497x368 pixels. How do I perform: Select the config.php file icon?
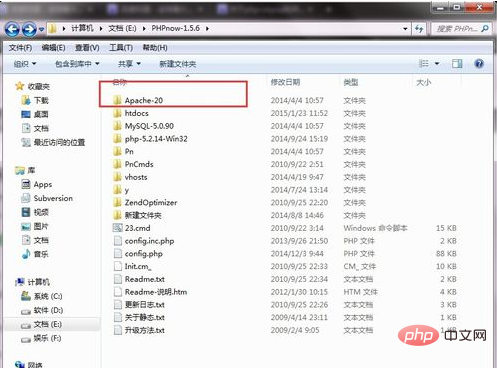click(x=118, y=253)
